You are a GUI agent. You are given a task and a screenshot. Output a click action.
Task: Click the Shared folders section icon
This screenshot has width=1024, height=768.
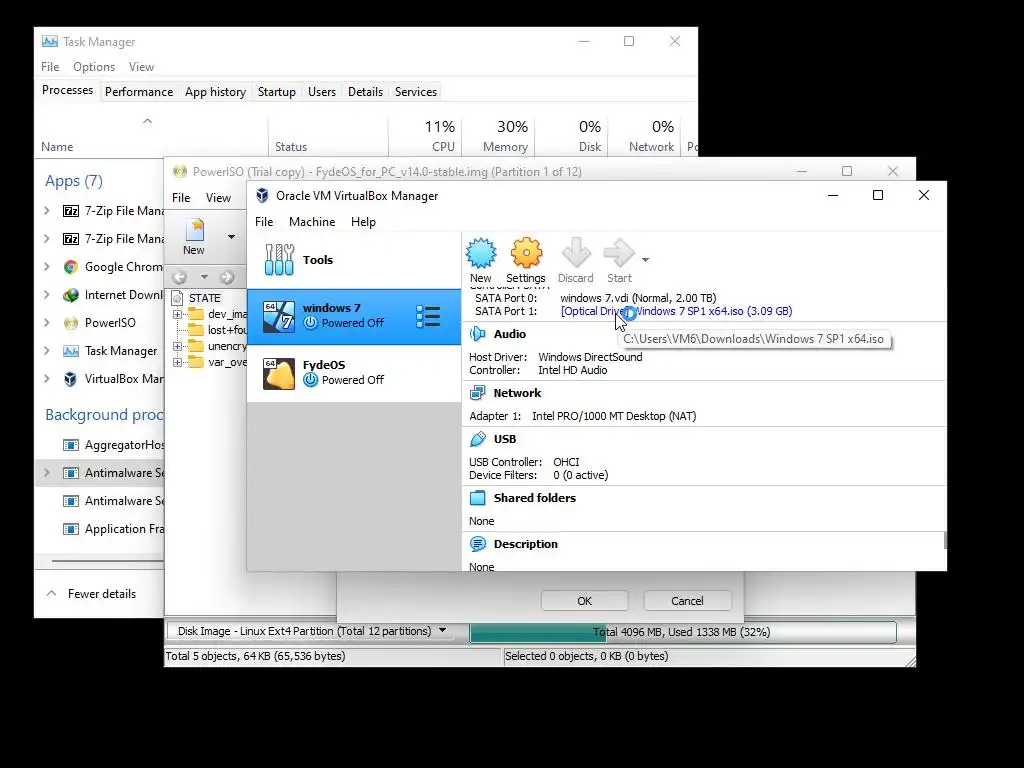pos(478,498)
